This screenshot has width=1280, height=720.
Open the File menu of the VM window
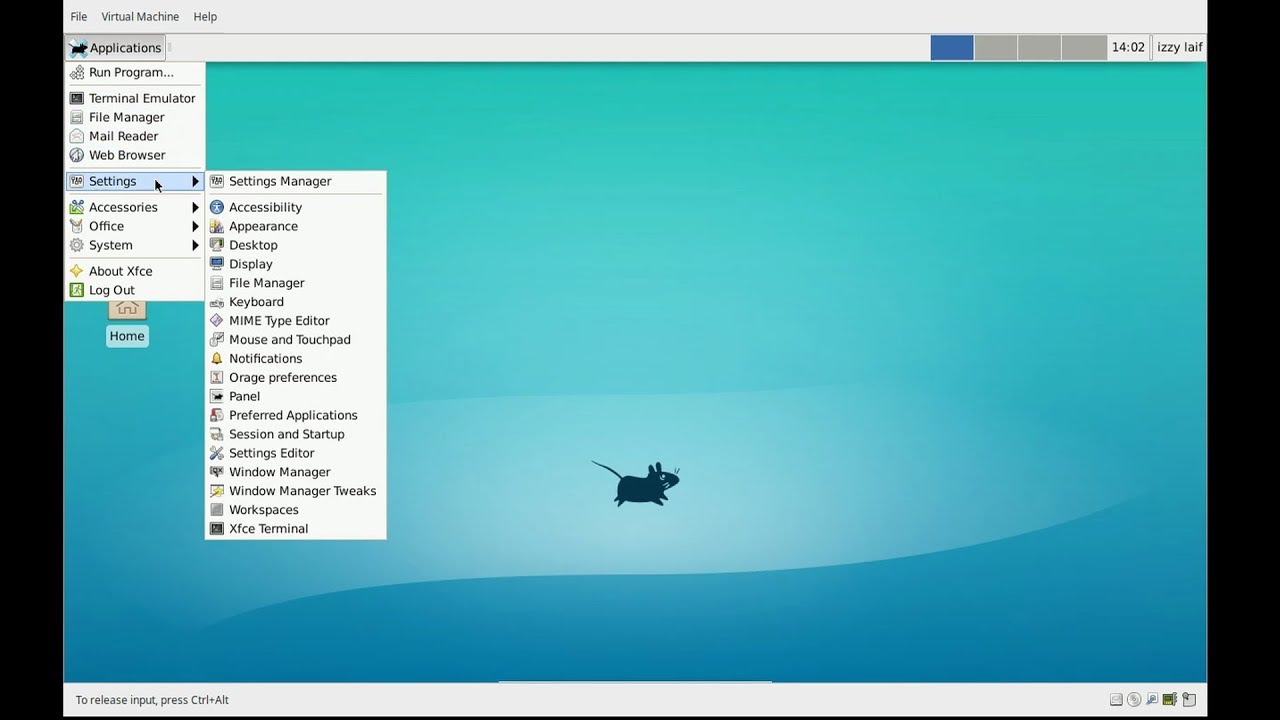point(79,17)
